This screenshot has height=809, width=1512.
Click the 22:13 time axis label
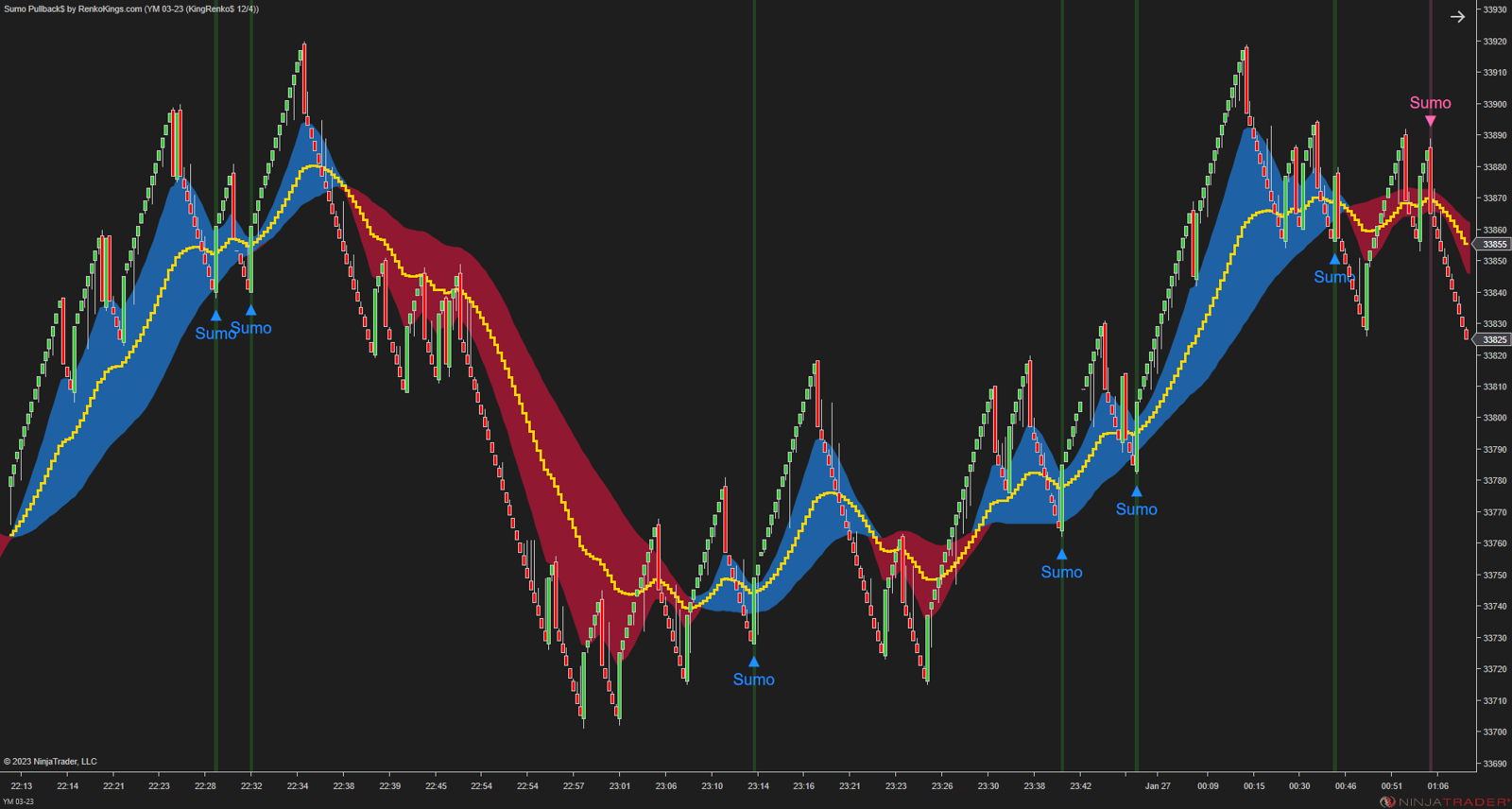(x=21, y=785)
